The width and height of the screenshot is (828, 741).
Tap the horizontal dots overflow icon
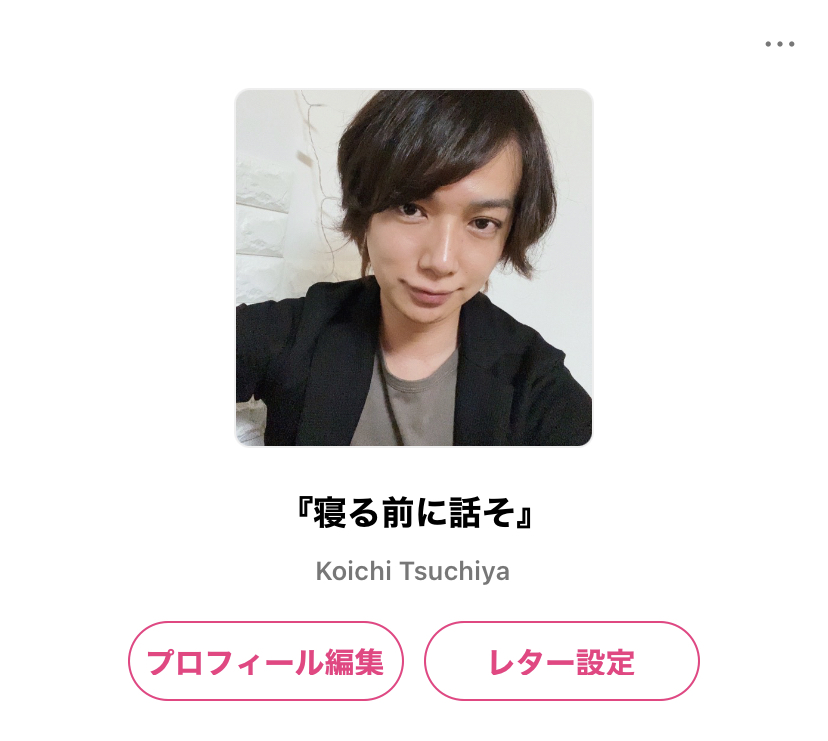tap(779, 44)
